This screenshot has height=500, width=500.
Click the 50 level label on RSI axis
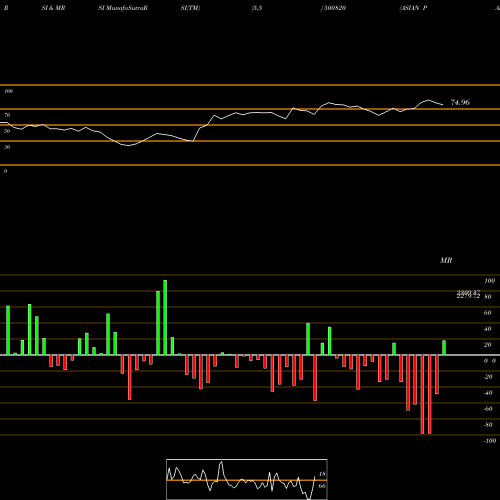pos(7,131)
